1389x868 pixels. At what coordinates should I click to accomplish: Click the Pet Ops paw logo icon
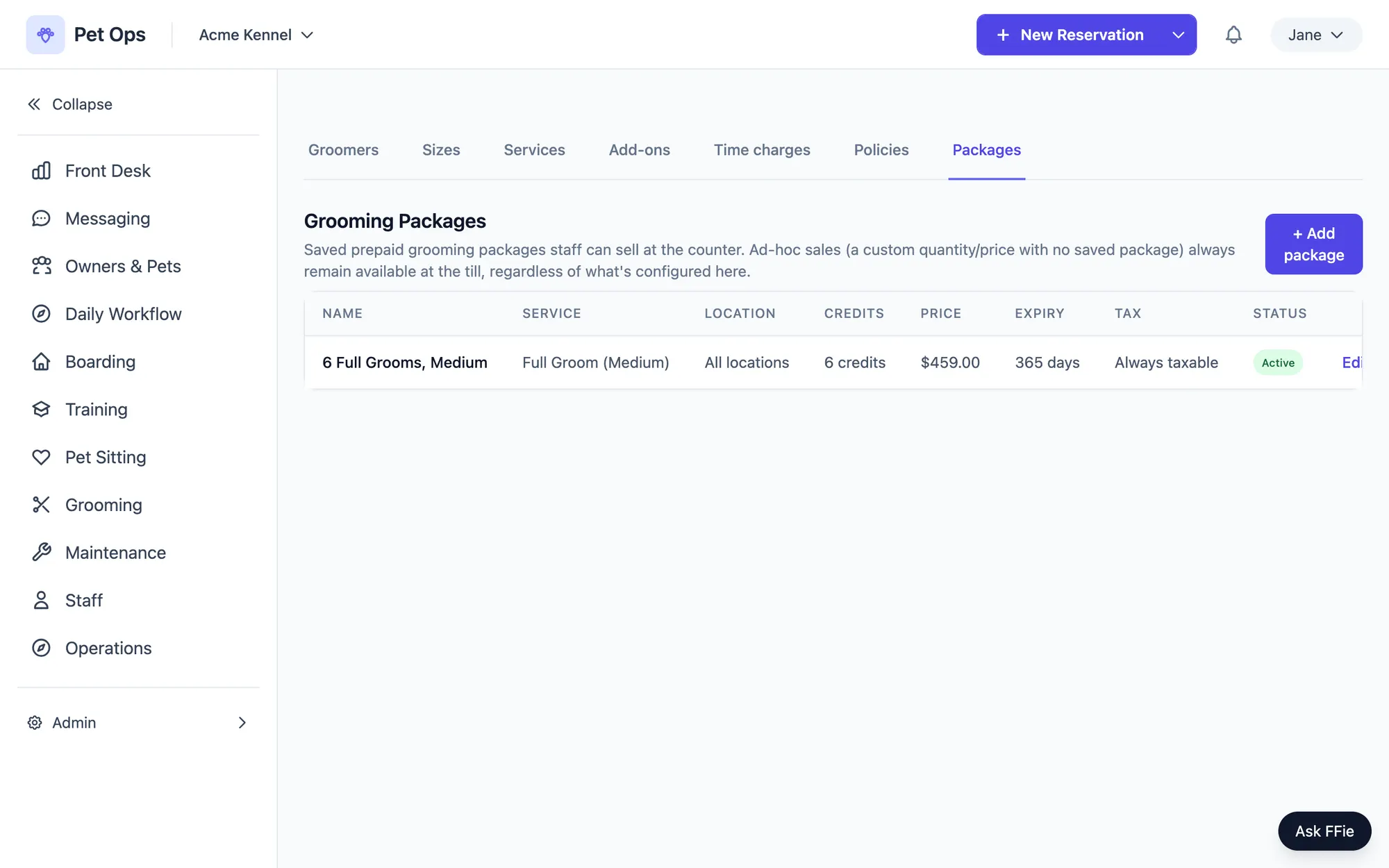(45, 35)
